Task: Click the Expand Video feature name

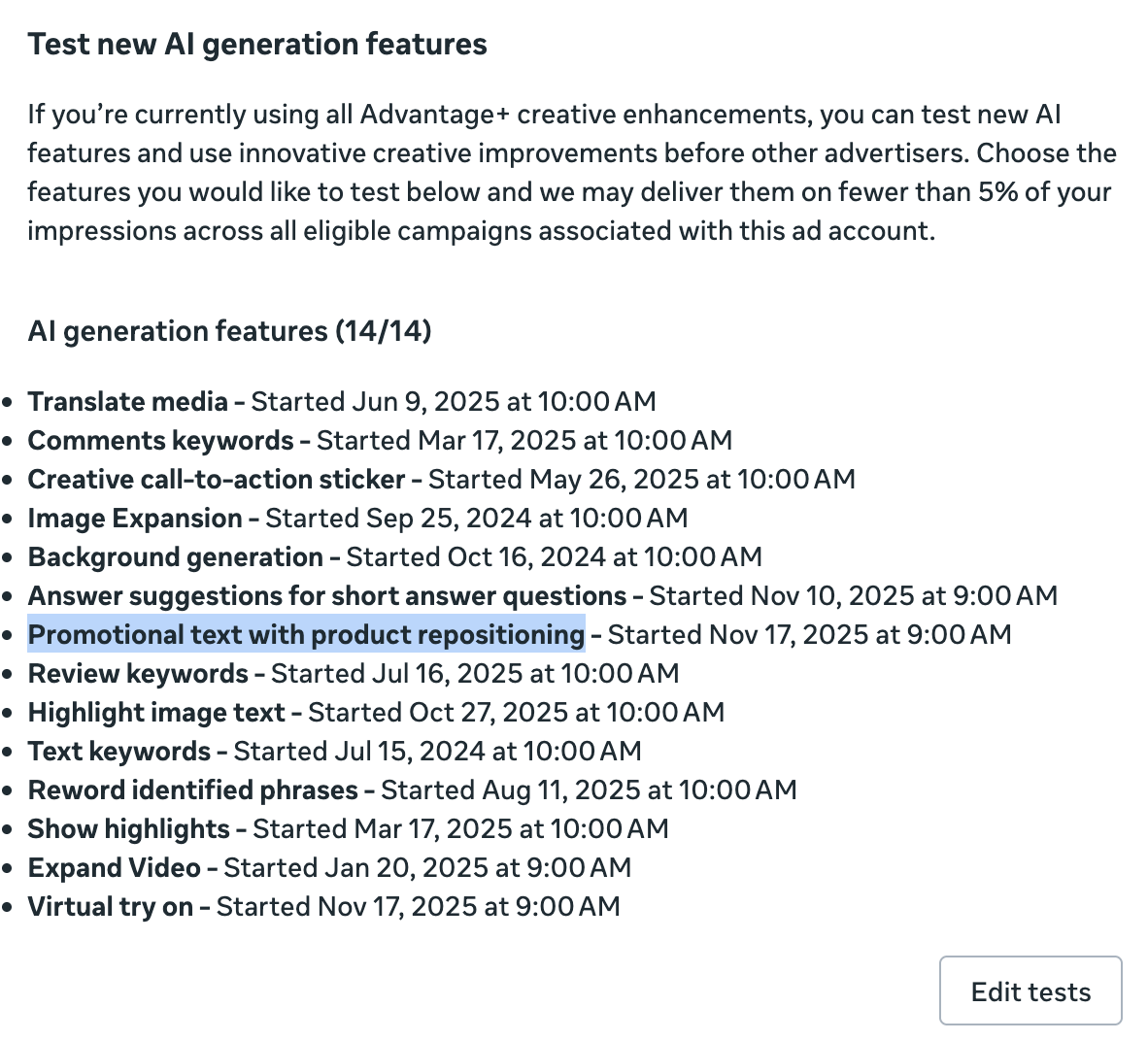Action: tap(114, 868)
